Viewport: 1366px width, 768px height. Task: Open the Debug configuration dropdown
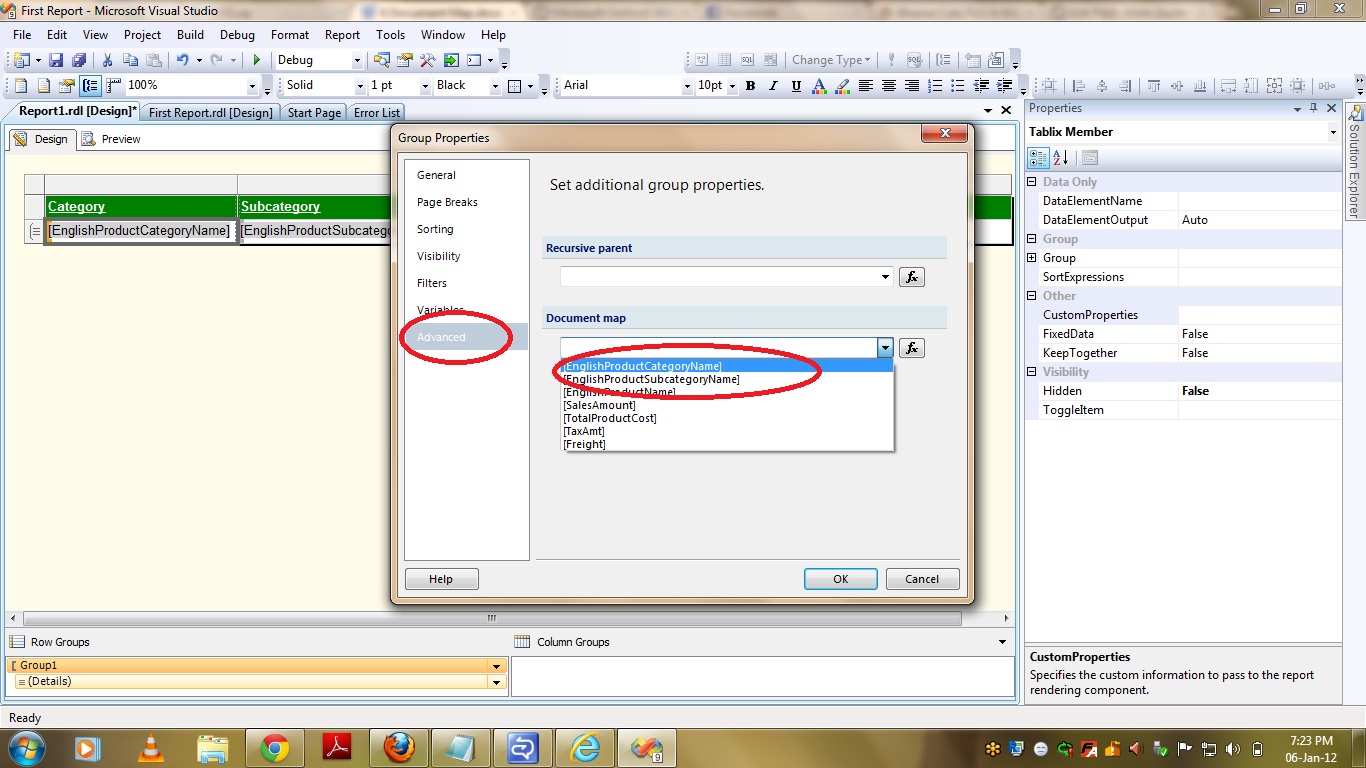tap(356, 60)
